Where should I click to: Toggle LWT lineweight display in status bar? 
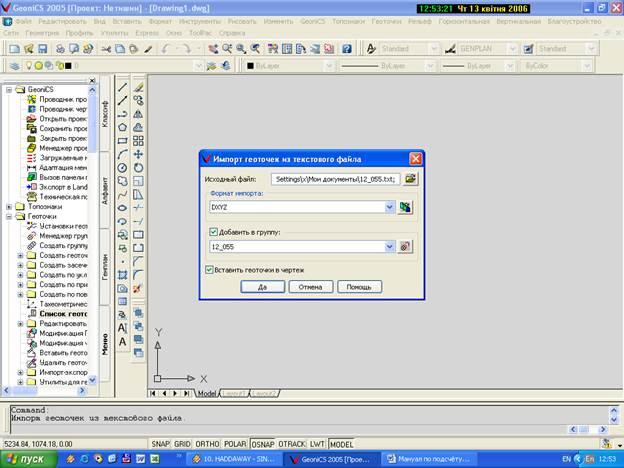[317, 444]
